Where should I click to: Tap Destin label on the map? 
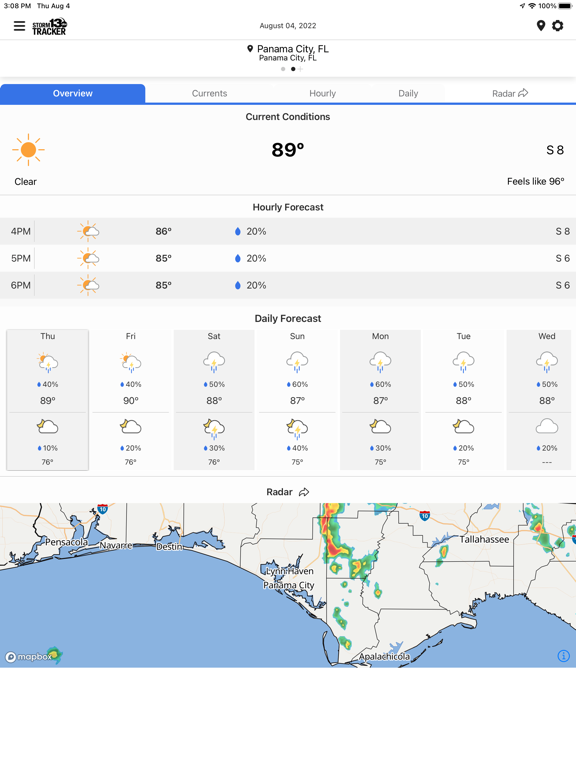pyautogui.click(x=169, y=547)
